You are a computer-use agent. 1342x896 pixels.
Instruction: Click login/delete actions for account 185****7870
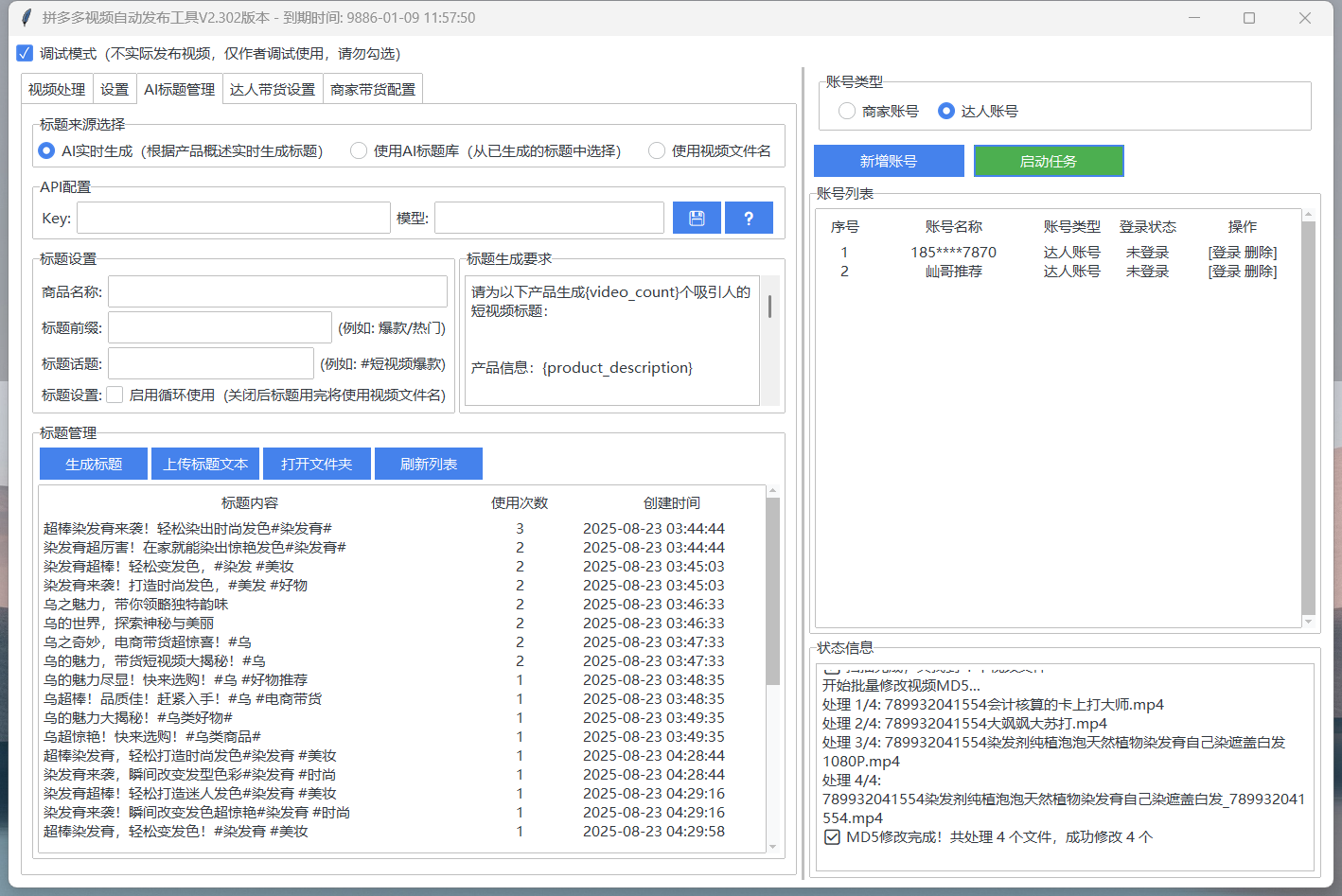click(1243, 253)
